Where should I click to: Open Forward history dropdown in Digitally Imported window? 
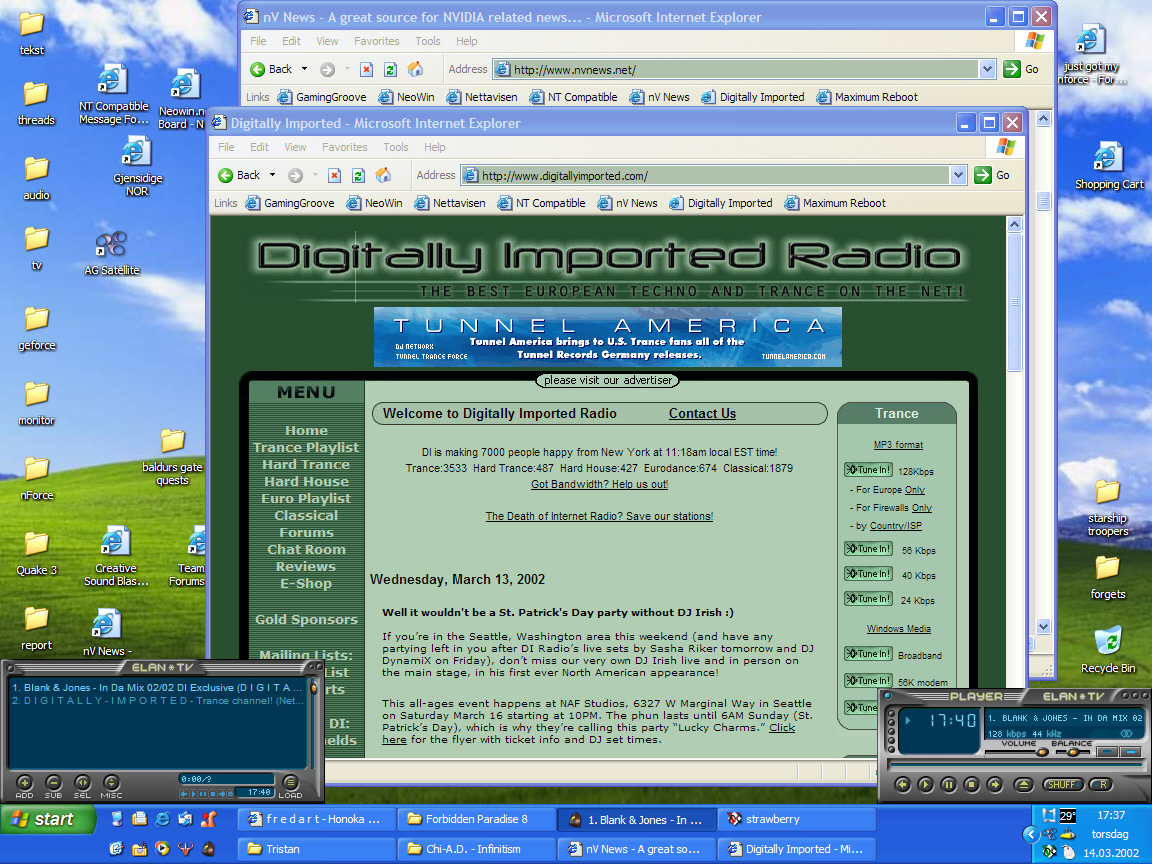tap(314, 175)
